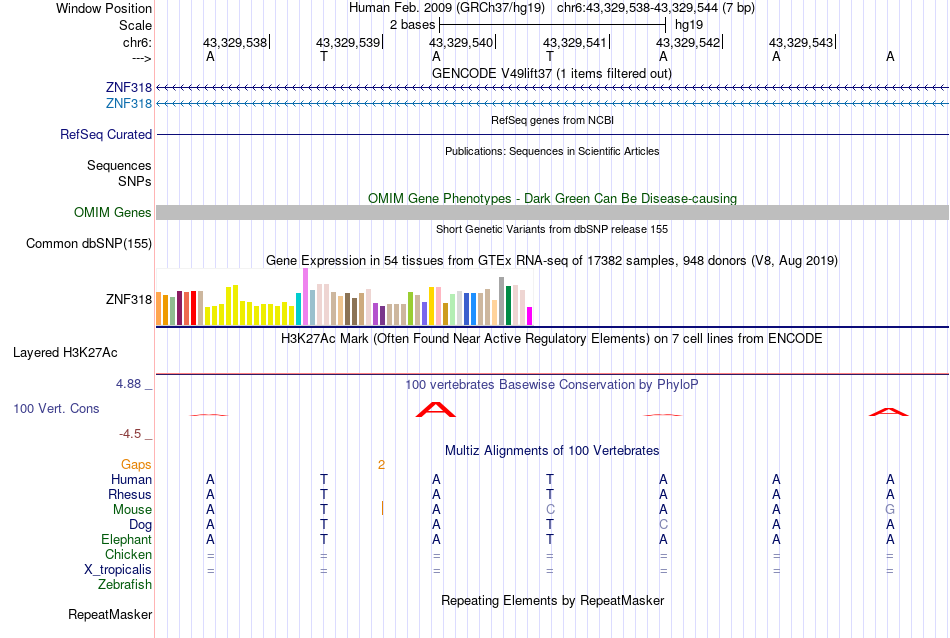Screen dimensions: 950x638
Task: Open the RefSeq genes from NCBI title
Action: (552, 120)
